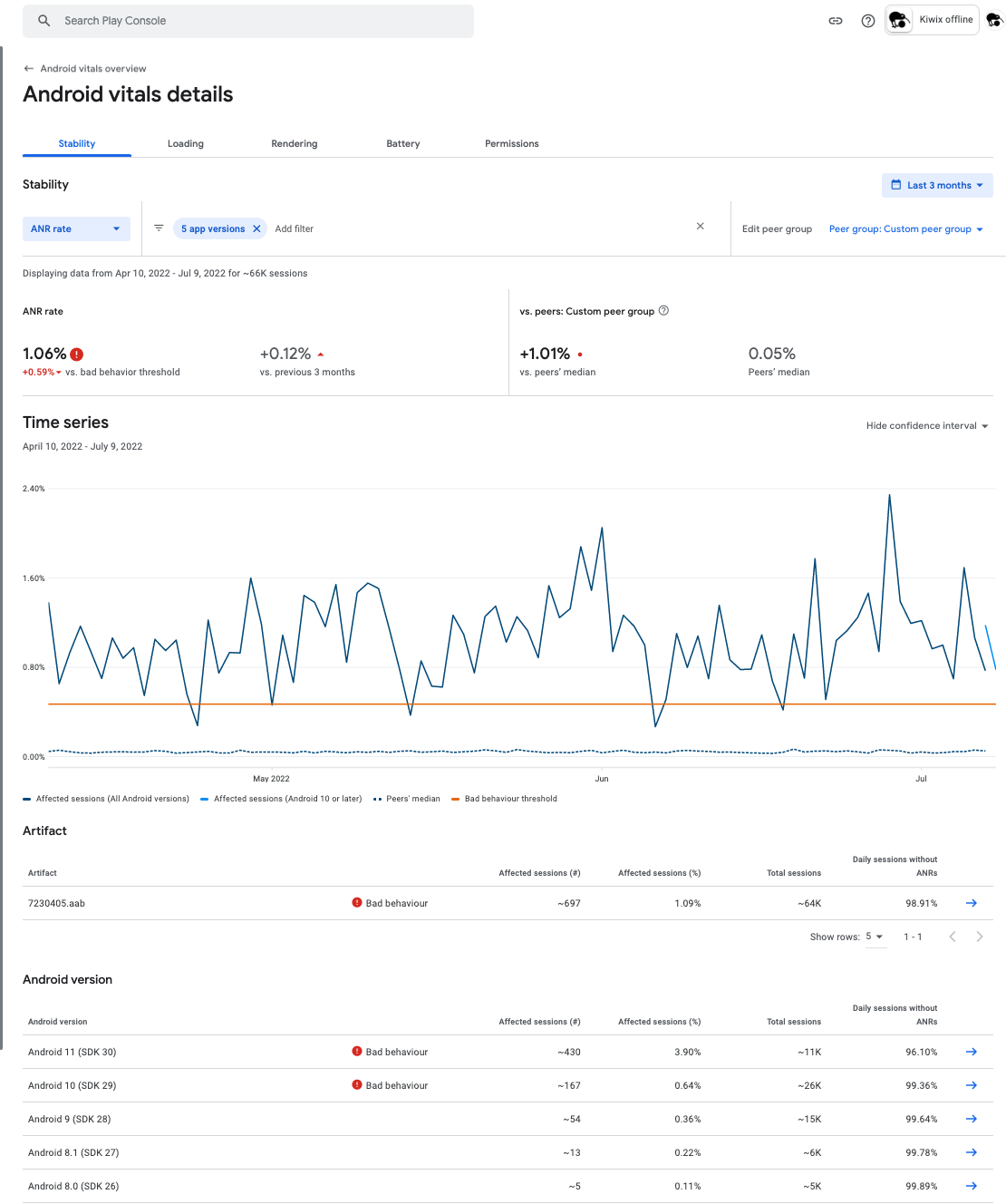Click the back arrow to Android vitals overview
The height and width of the screenshot is (1204, 1006).
[x=27, y=68]
